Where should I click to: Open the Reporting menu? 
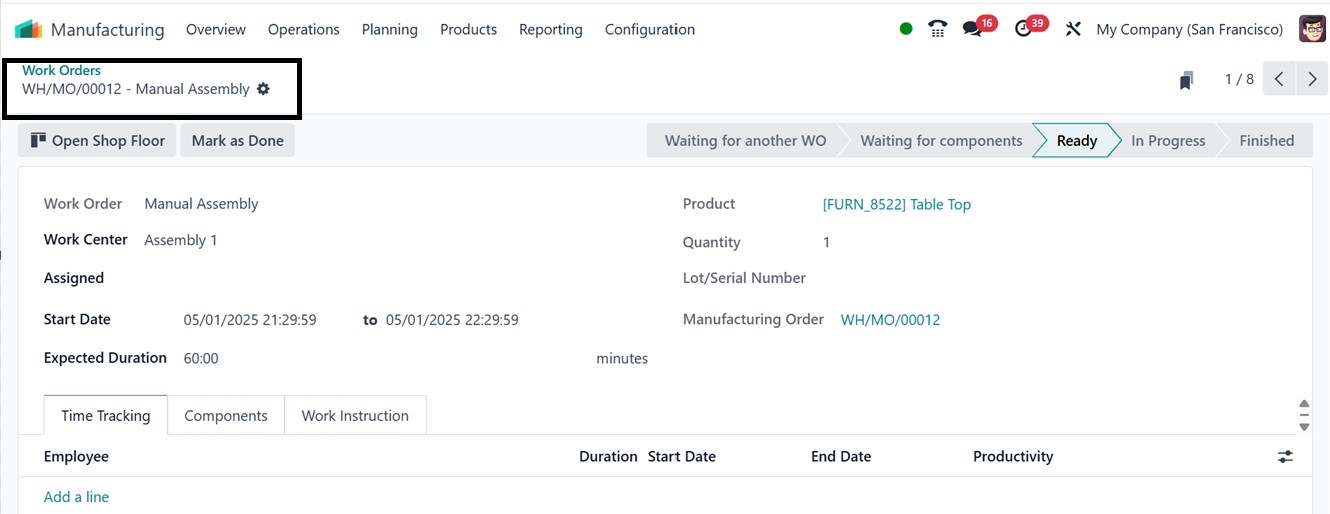[550, 29]
